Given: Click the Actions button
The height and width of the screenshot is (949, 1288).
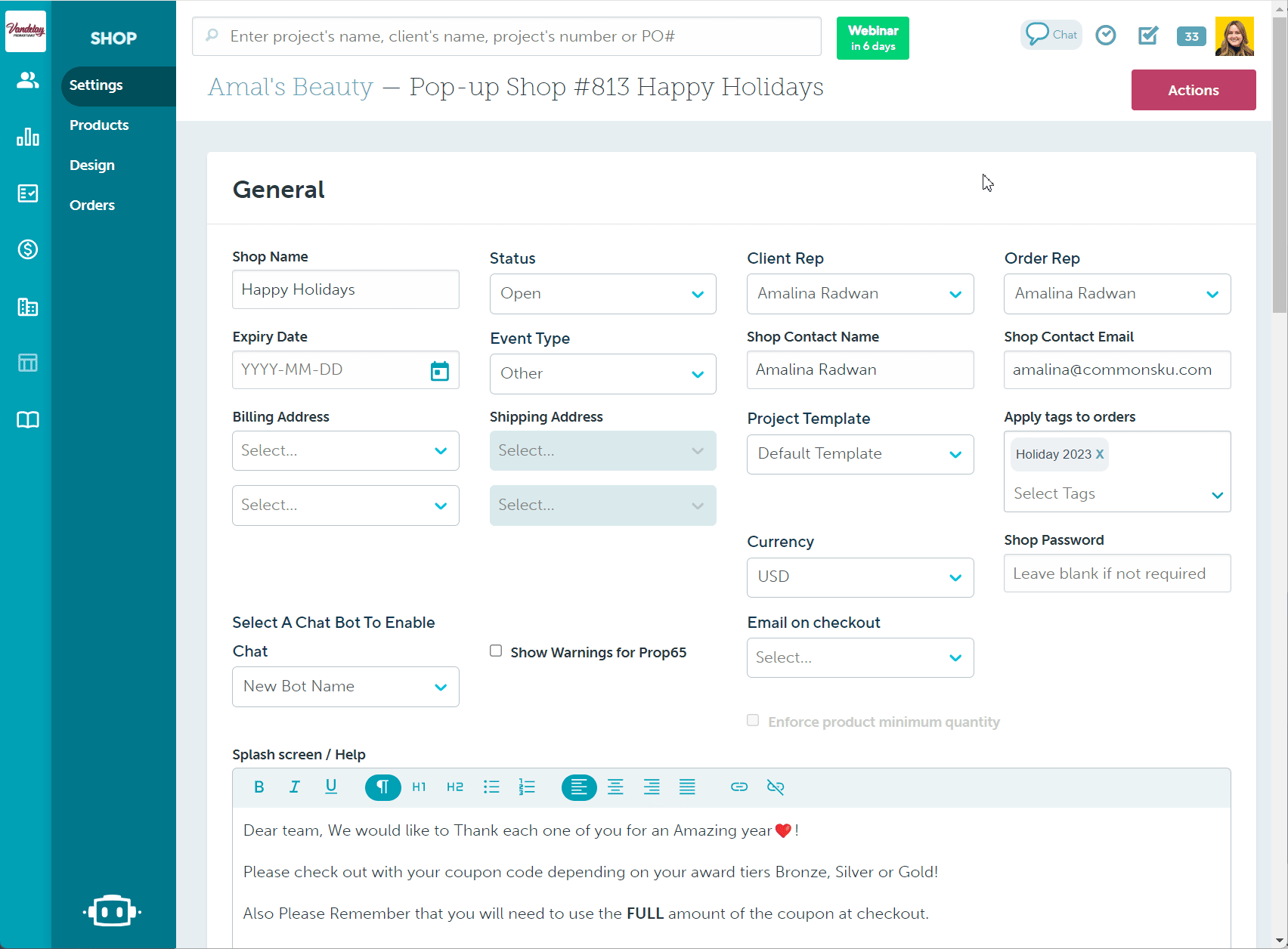Looking at the screenshot, I should click(1193, 90).
